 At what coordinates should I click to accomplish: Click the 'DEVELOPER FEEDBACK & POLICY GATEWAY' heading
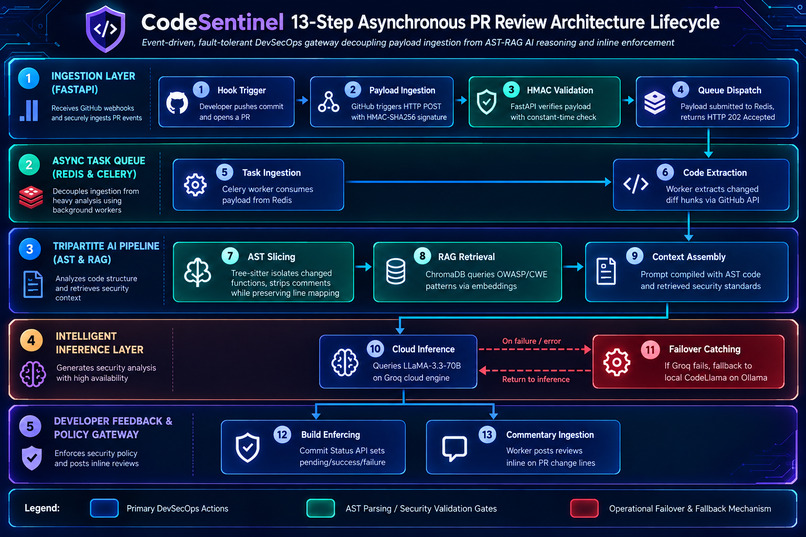113,428
